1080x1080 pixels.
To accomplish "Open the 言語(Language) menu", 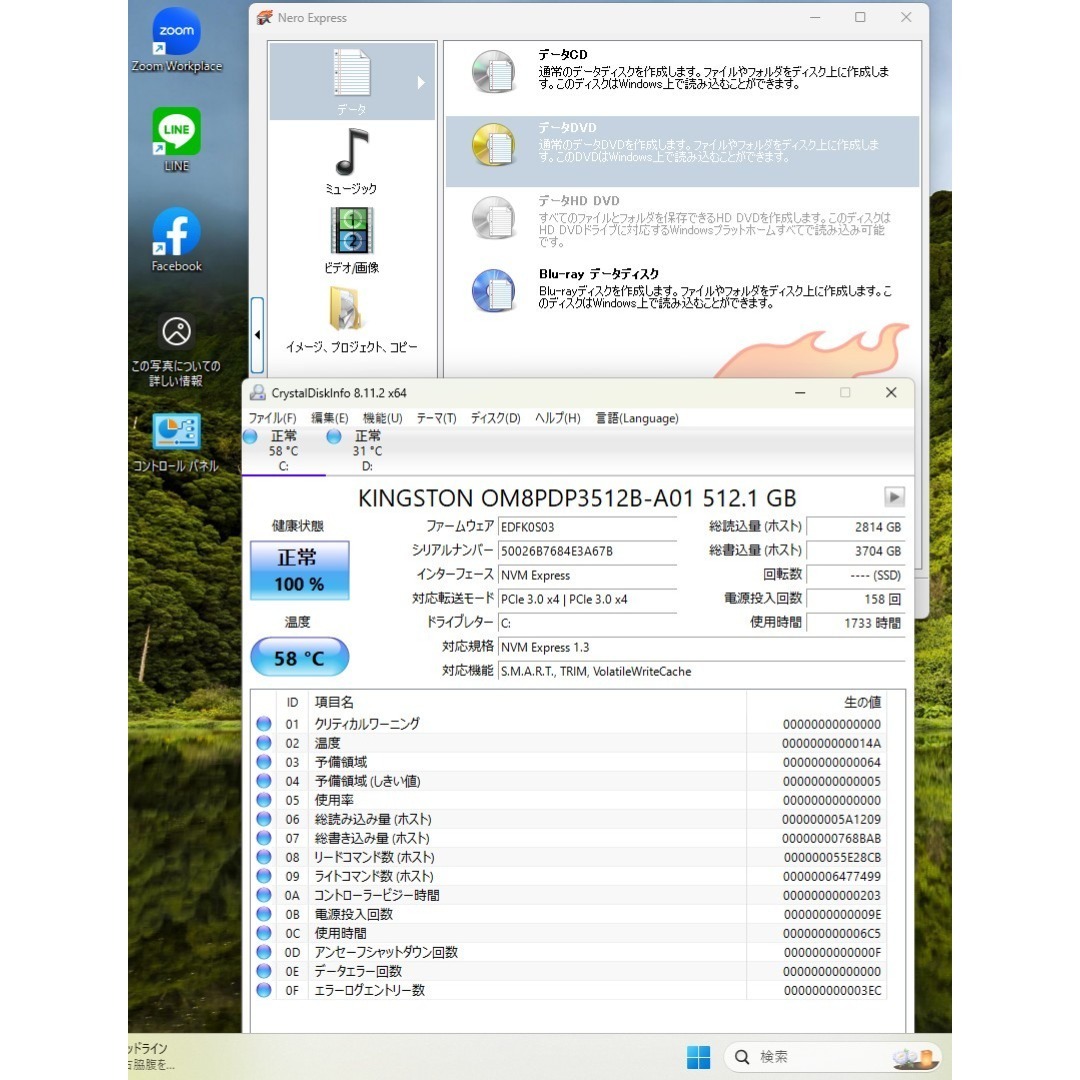I will [x=636, y=418].
